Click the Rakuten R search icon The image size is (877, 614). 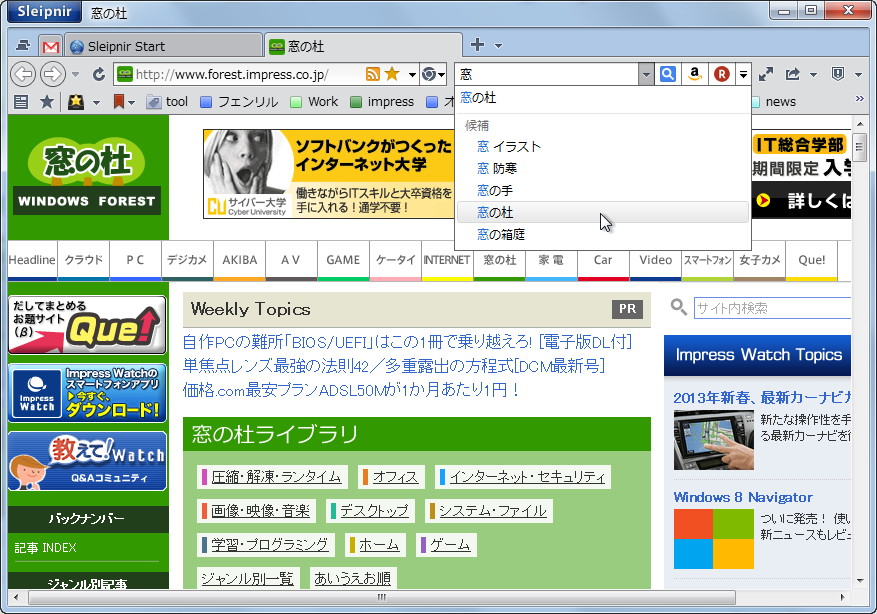[721, 74]
